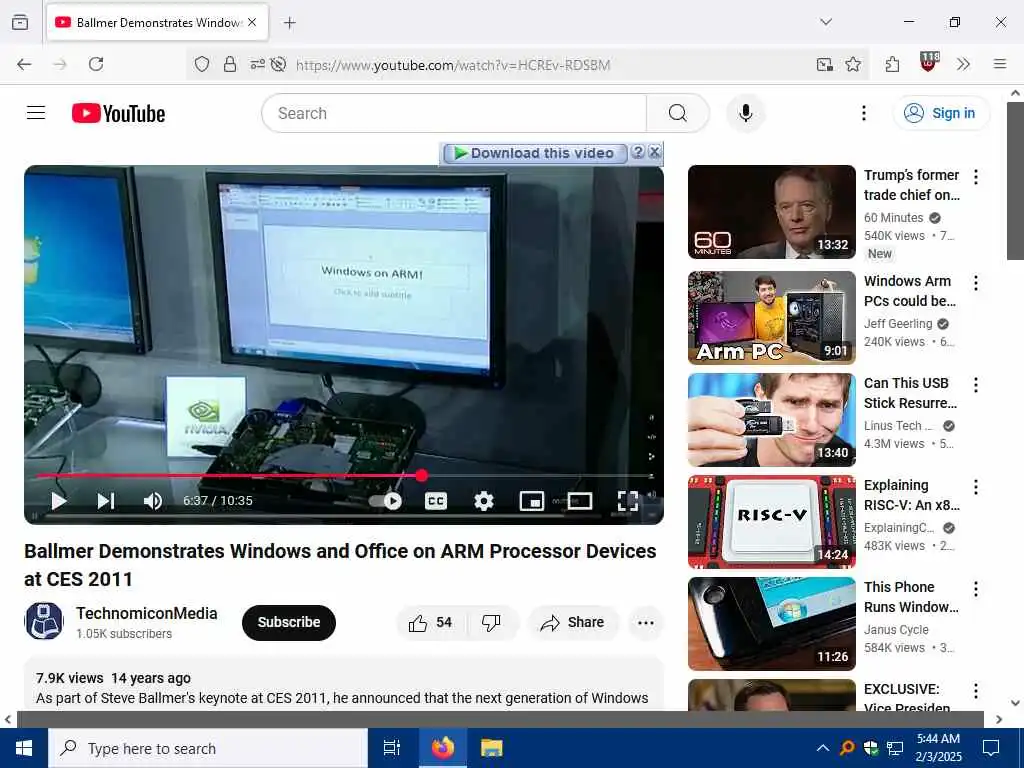
Task: Open menu for Trump's former trade chief video
Action: click(x=976, y=177)
